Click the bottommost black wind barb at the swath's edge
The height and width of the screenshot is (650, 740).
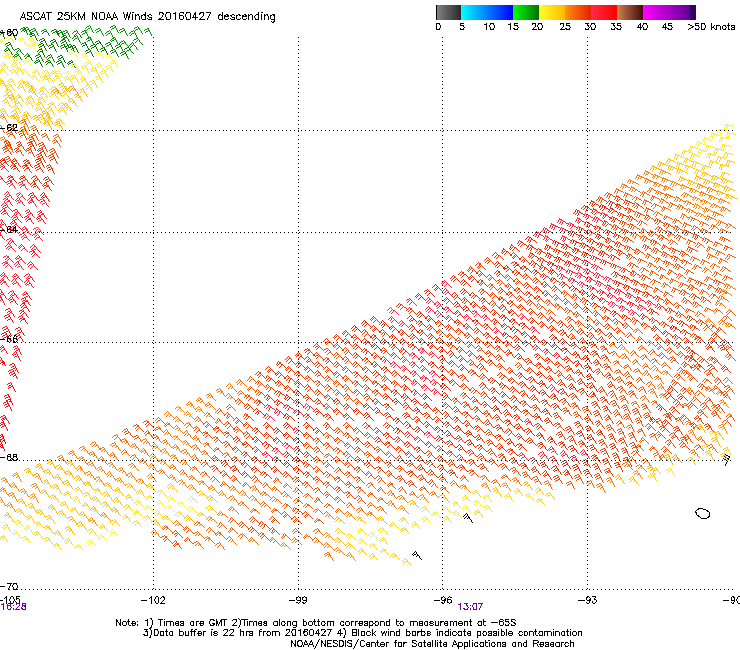[x=417, y=555]
